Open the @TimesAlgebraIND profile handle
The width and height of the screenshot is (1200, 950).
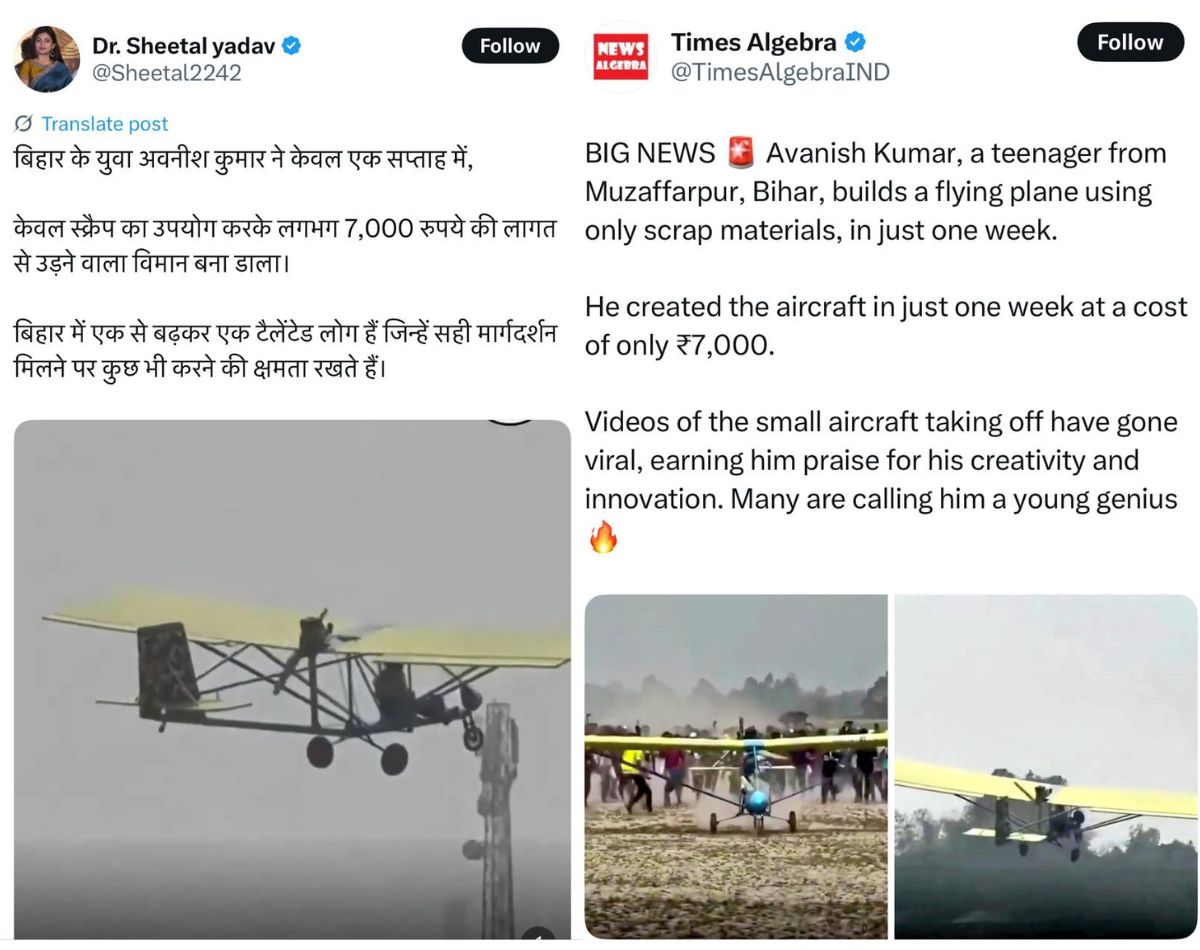tap(784, 71)
